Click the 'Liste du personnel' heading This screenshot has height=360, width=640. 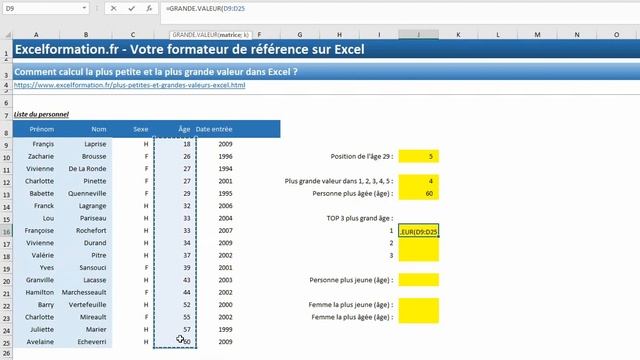41,114
